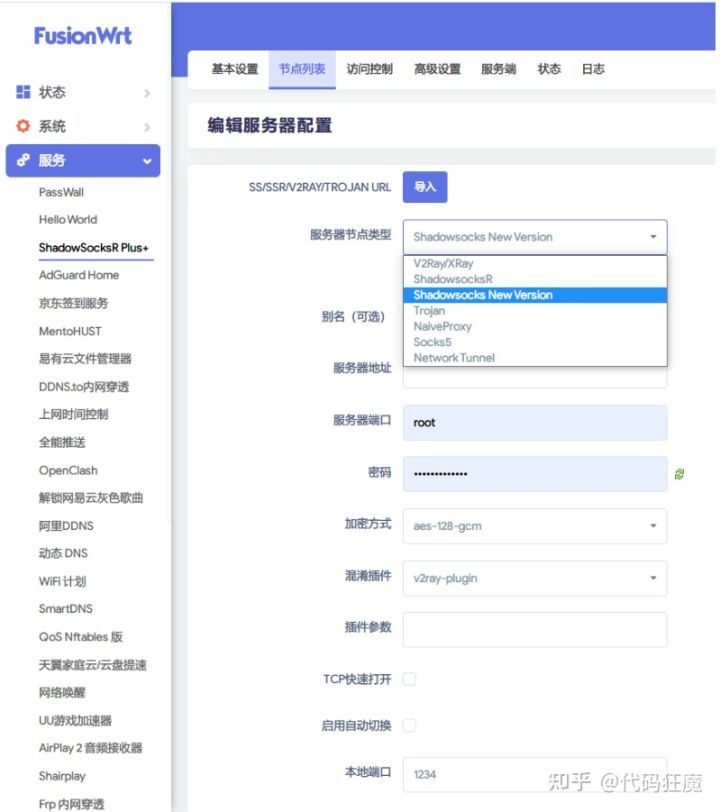The width and height of the screenshot is (720, 812).
Task: Open ShadowSocksR Plus+ in the sidebar
Action: [x=94, y=248]
